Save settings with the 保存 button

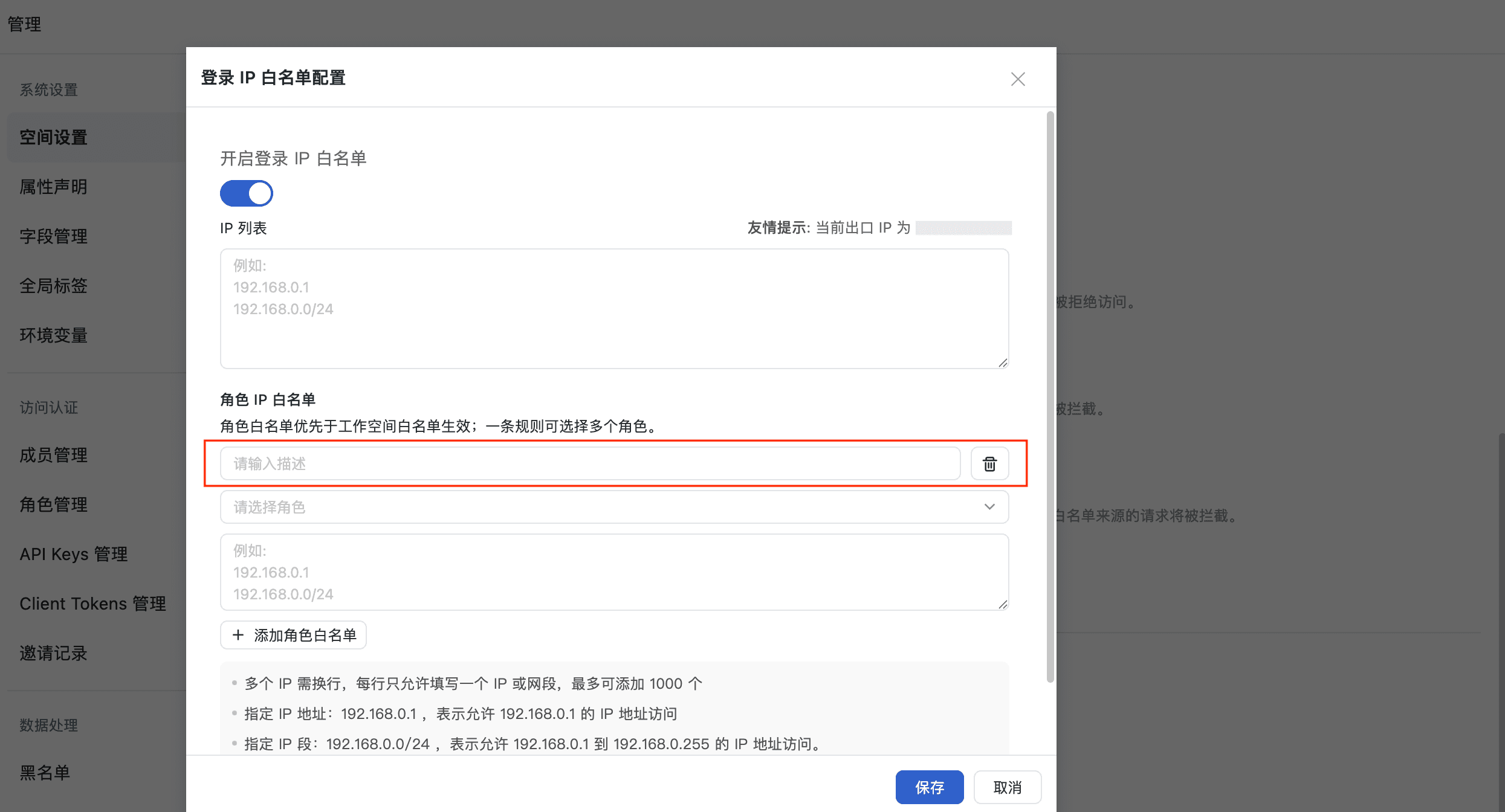[x=930, y=787]
